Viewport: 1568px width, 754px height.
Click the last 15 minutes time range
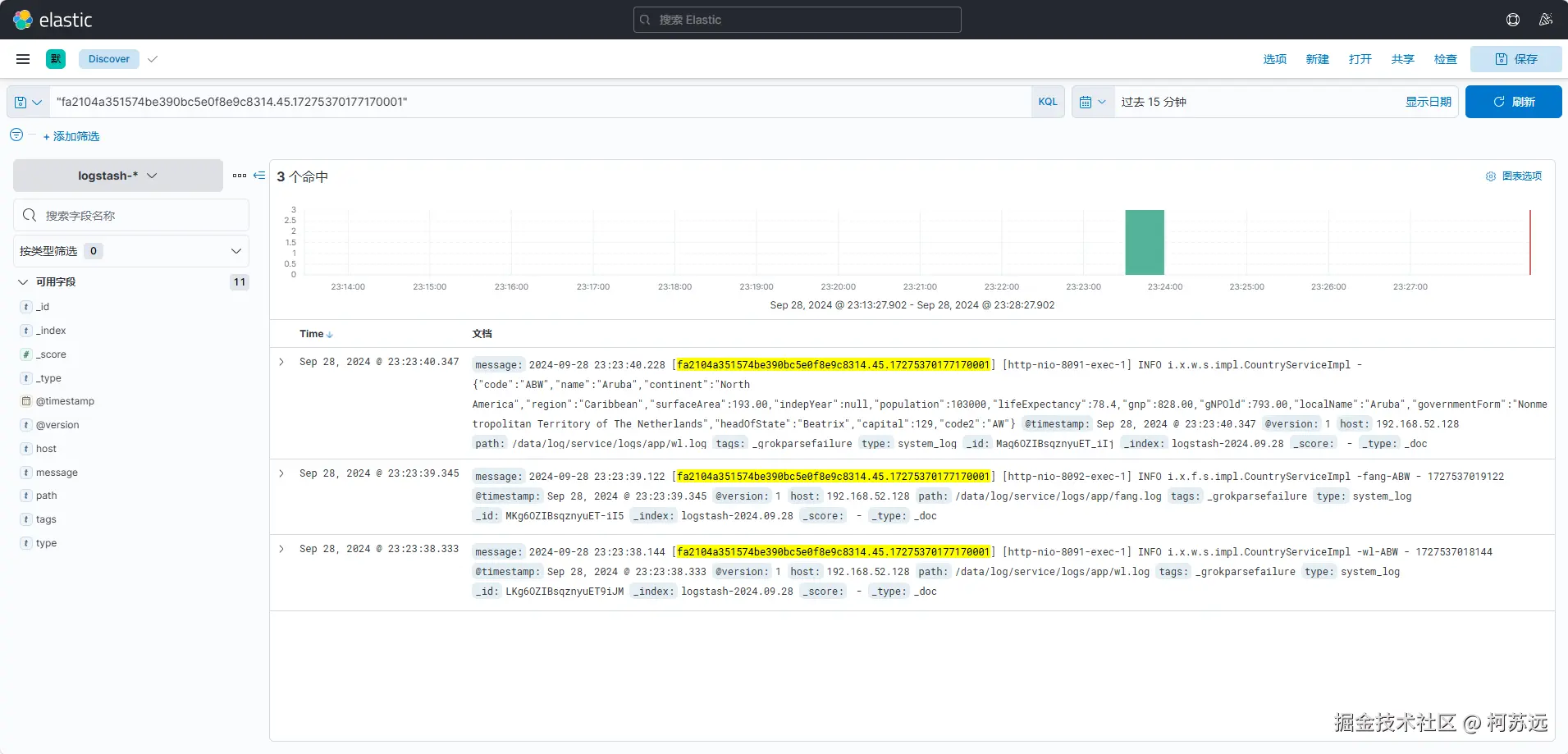[x=1154, y=102]
